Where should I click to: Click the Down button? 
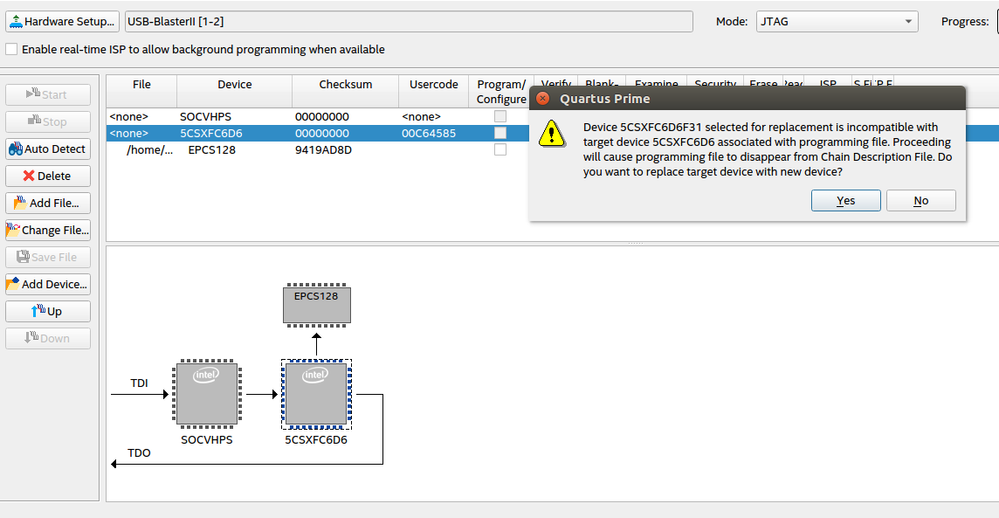click(x=48, y=338)
